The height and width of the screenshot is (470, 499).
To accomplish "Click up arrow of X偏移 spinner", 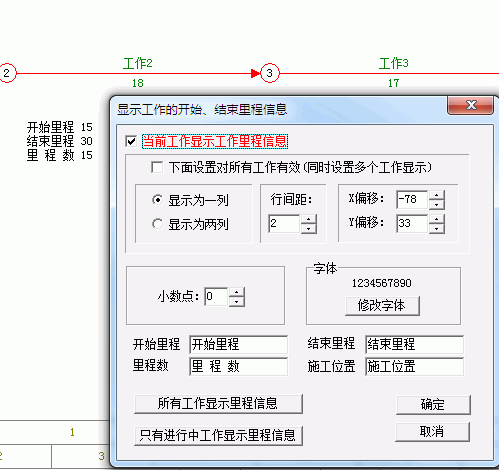I will coord(437,195).
